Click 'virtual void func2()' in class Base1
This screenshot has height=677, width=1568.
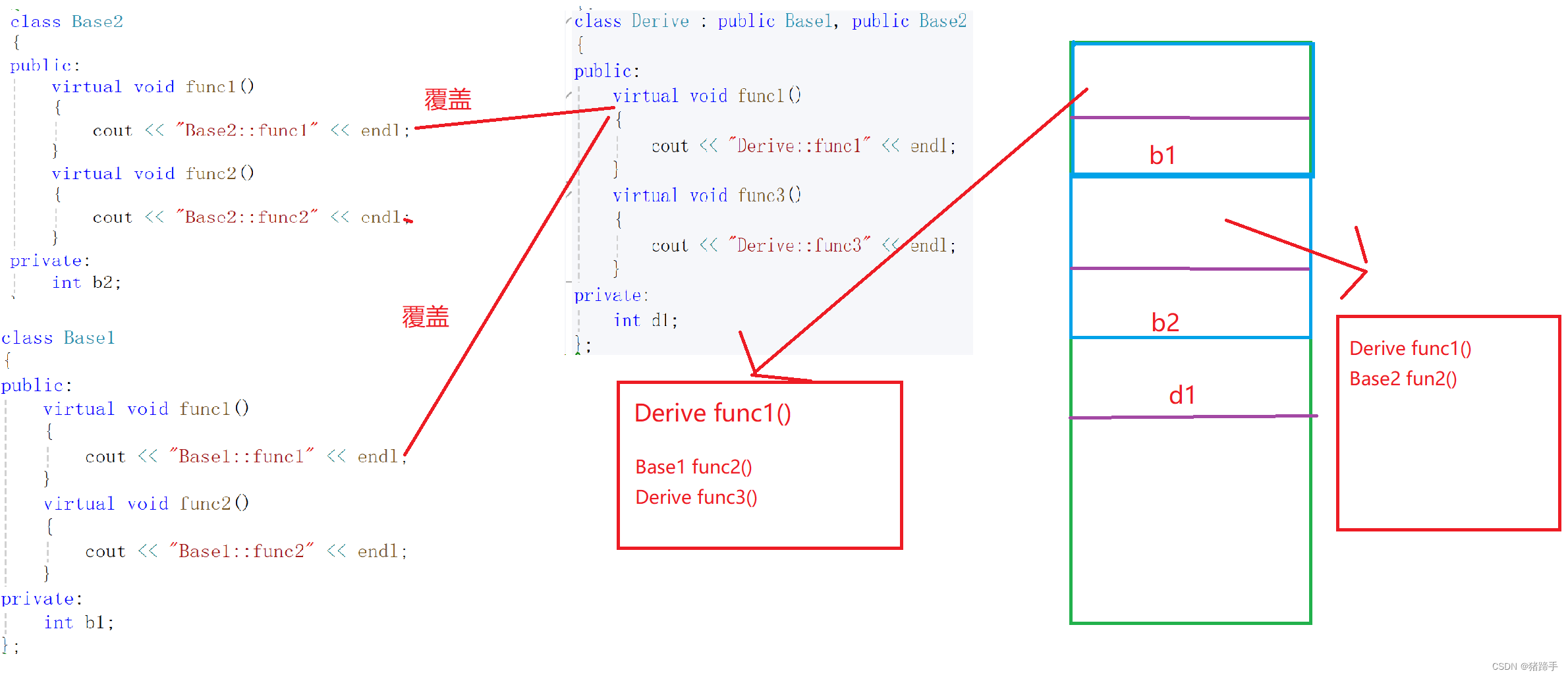click(146, 504)
